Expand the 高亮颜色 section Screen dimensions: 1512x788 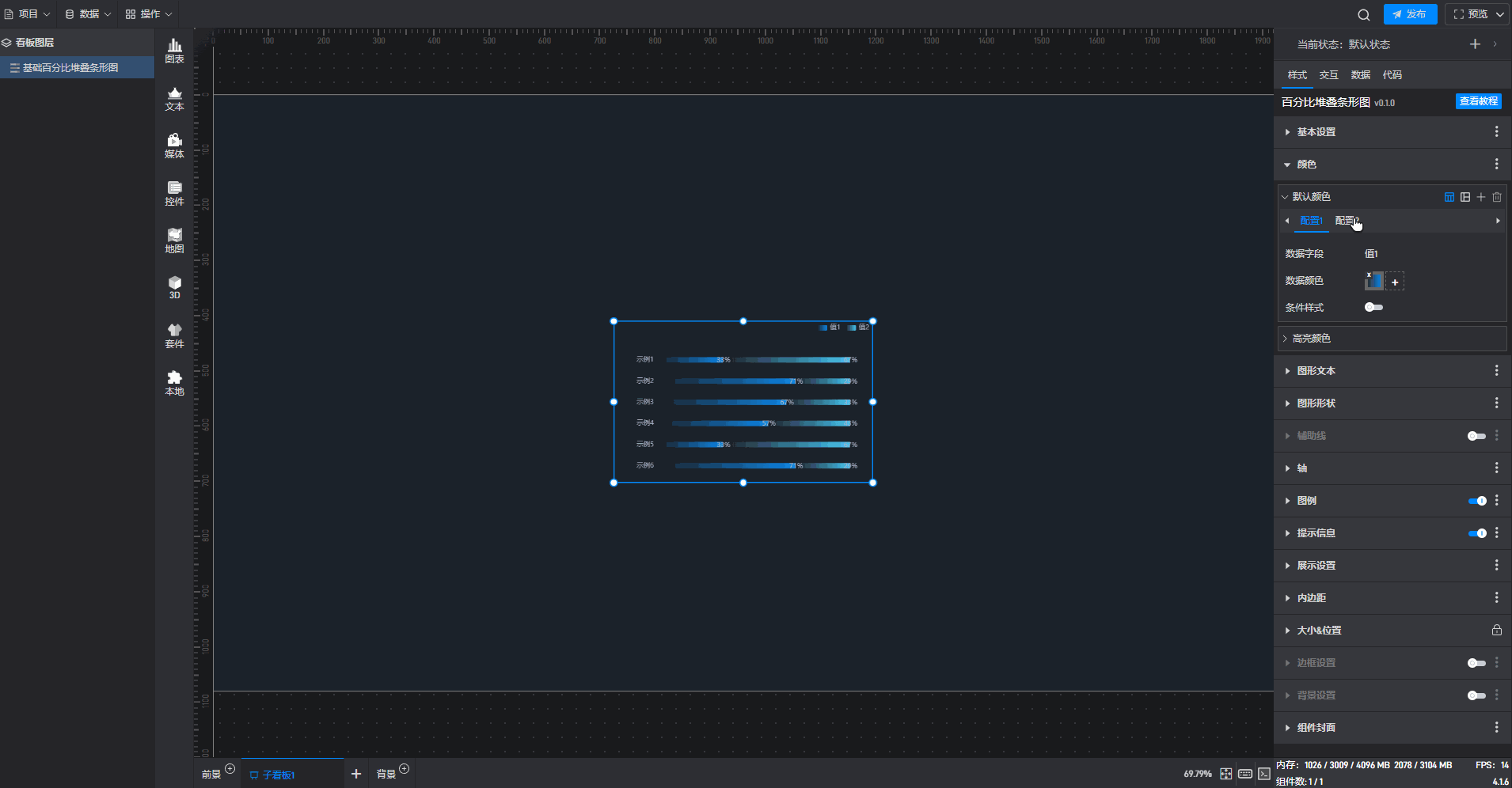click(1311, 339)
